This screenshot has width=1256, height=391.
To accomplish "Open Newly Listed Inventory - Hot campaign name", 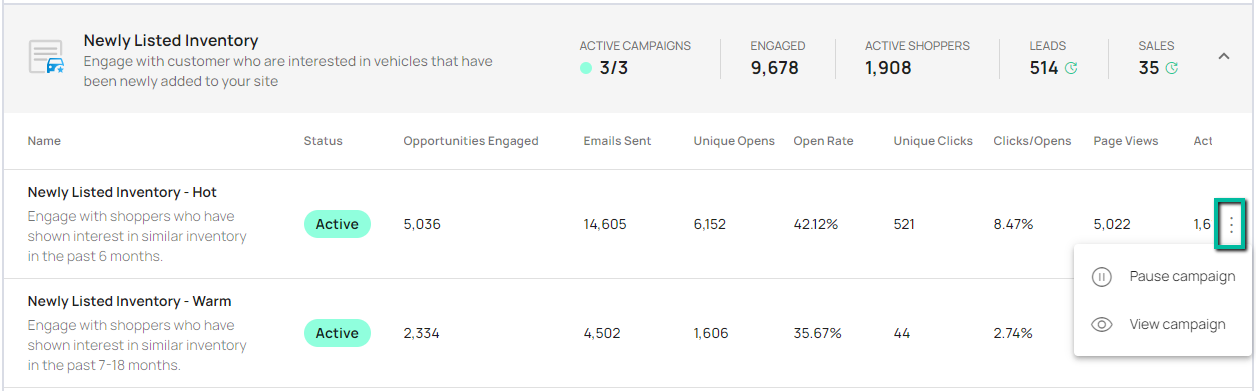I will click(x=122, y=192).
